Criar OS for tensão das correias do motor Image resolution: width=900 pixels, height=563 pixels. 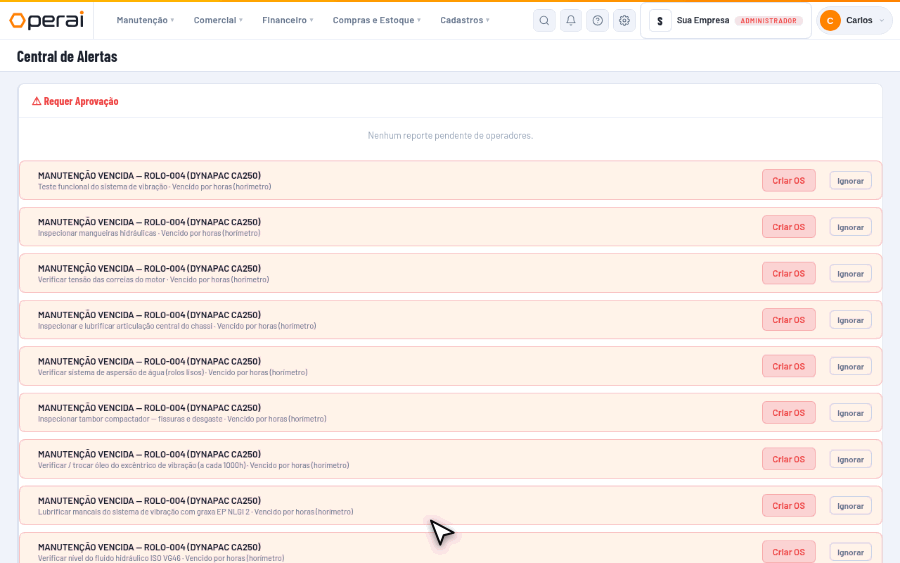point(789,274)
